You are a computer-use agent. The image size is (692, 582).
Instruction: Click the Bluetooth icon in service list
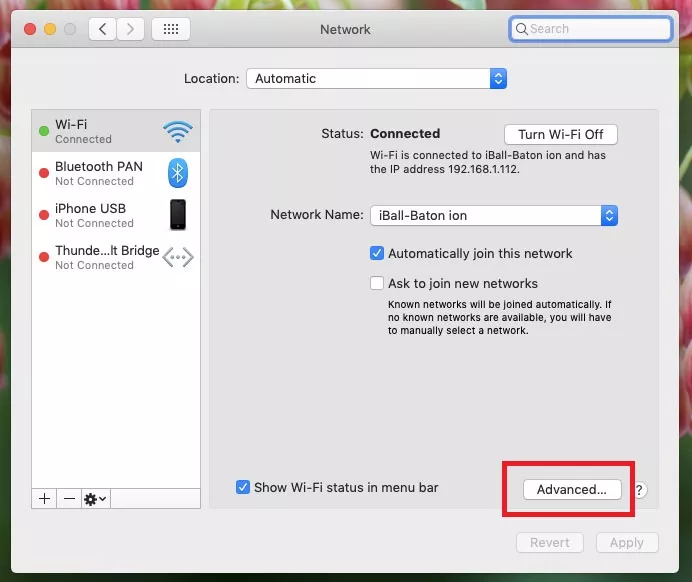[178, 173]
